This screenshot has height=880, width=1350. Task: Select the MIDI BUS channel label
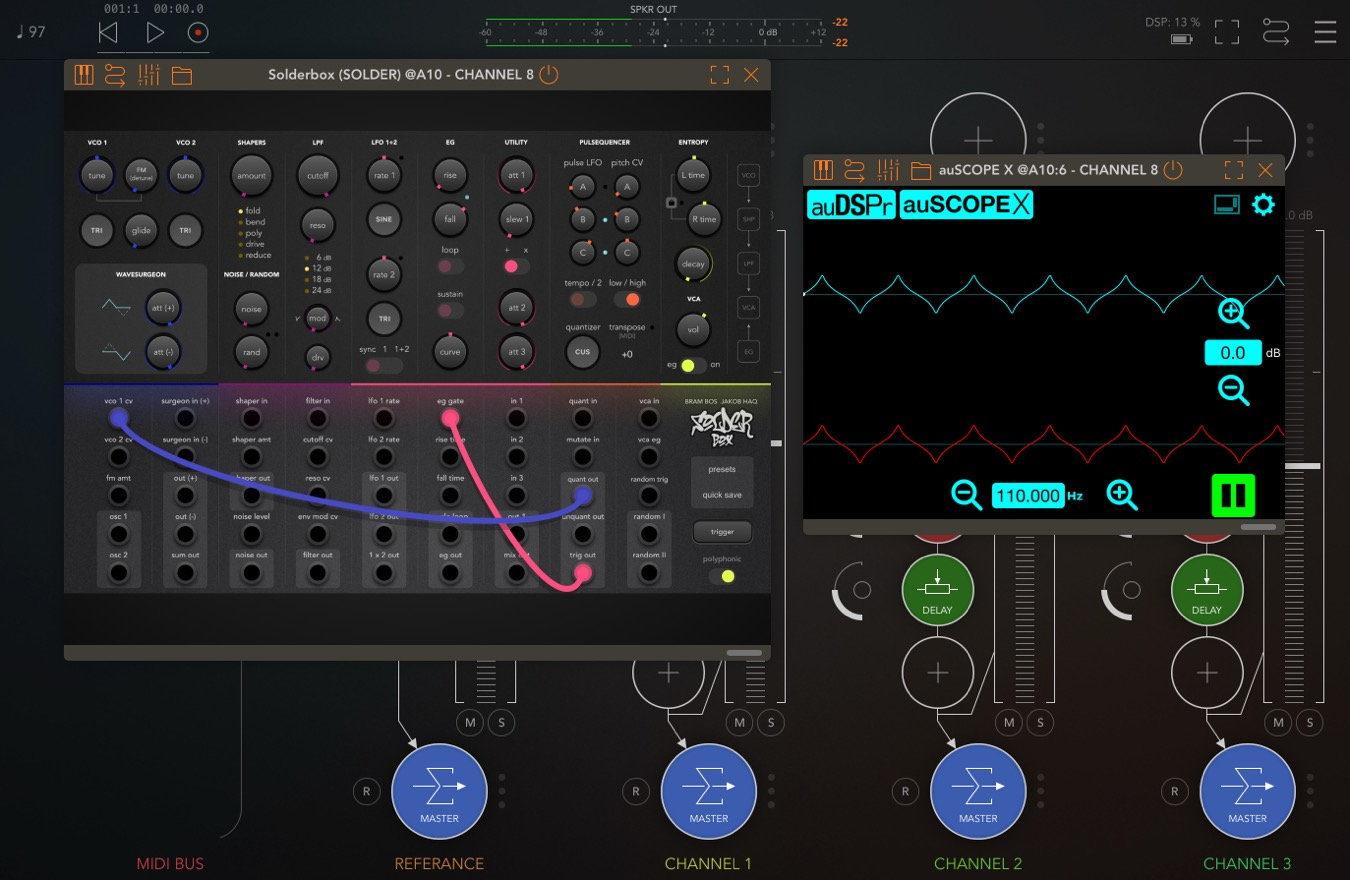pyautogui.click(x=170, y=863)
